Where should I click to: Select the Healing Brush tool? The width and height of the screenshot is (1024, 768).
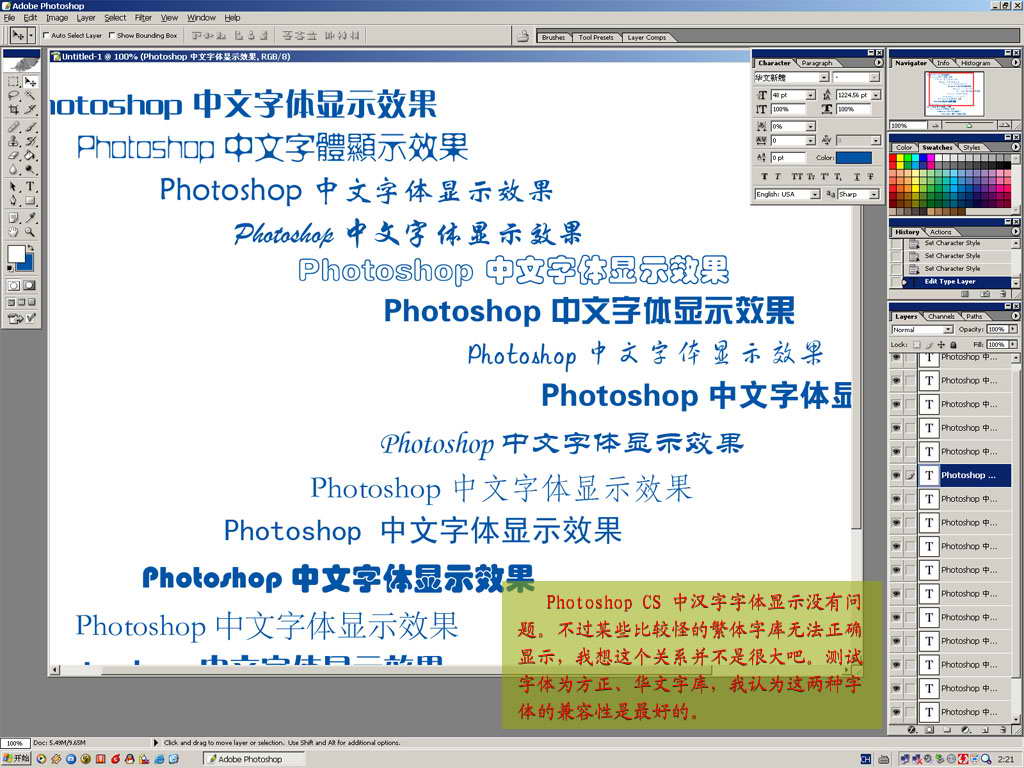tap(13, 127)
